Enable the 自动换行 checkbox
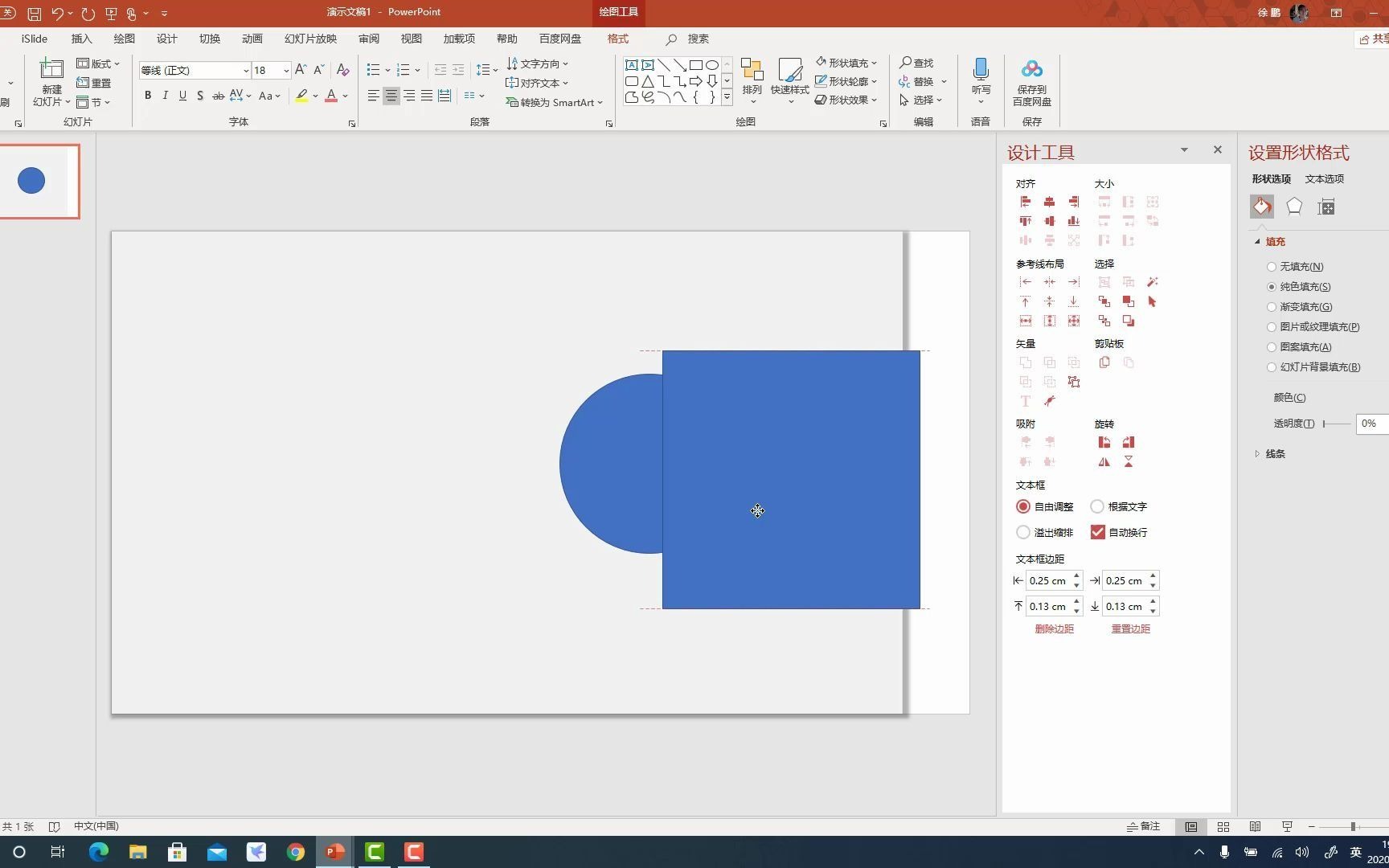The image size is (1389, 868). (1098, 531)
